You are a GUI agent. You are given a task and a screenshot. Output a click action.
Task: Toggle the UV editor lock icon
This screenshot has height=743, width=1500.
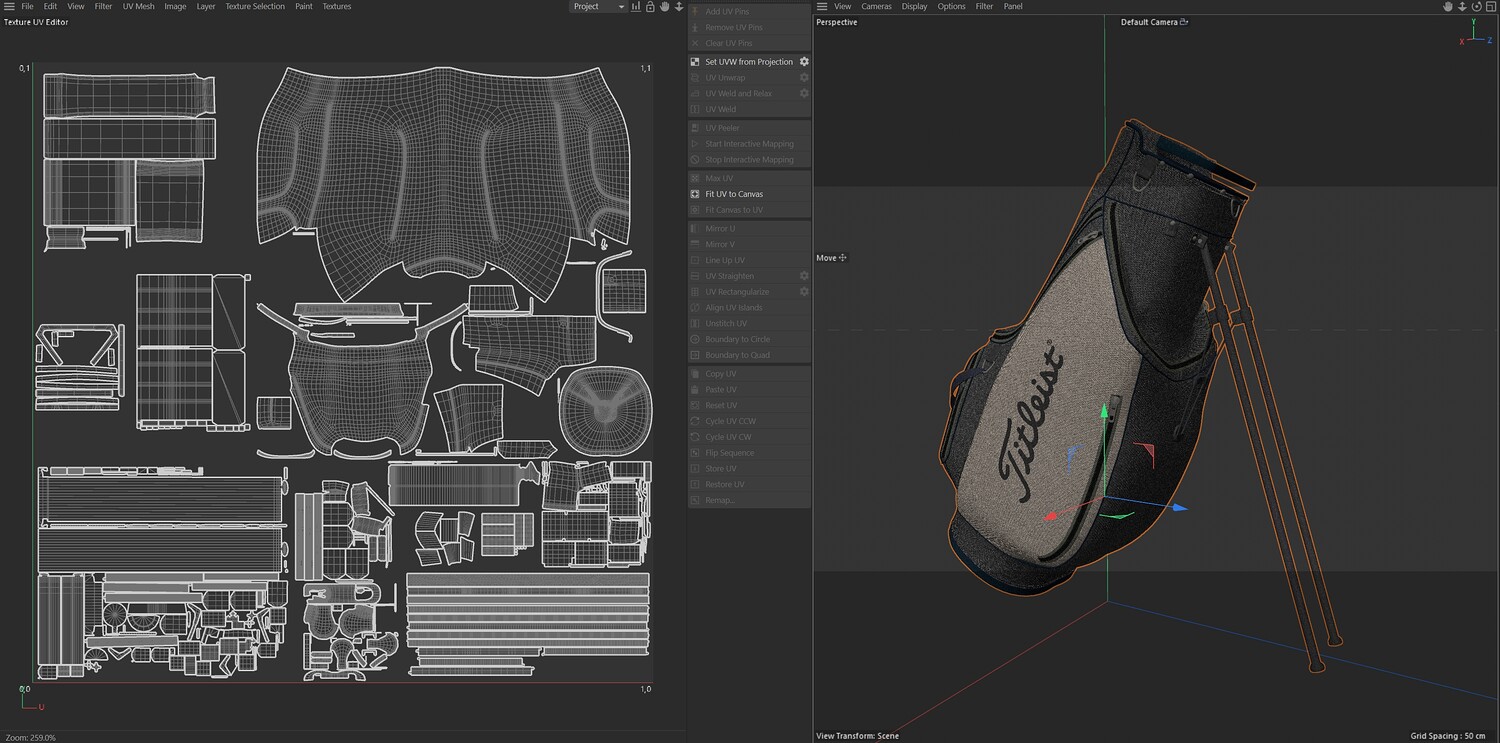[x=650, y=6]
